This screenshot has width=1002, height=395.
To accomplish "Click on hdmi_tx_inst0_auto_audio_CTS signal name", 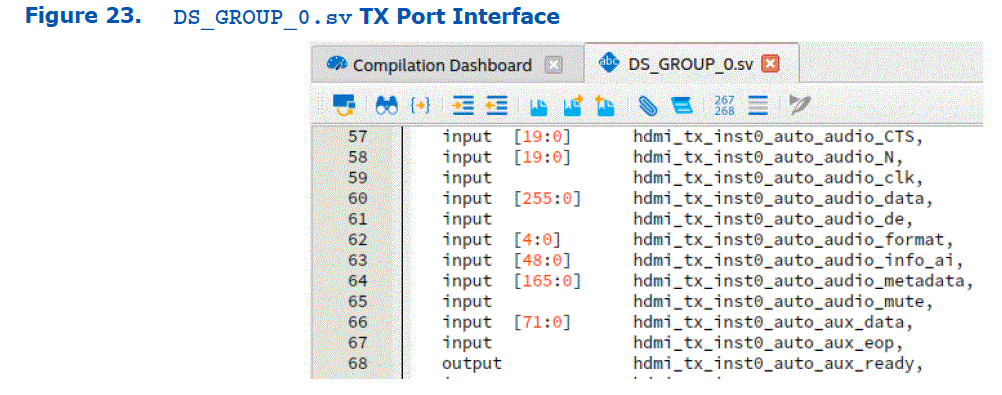I will tap(776, 137).
